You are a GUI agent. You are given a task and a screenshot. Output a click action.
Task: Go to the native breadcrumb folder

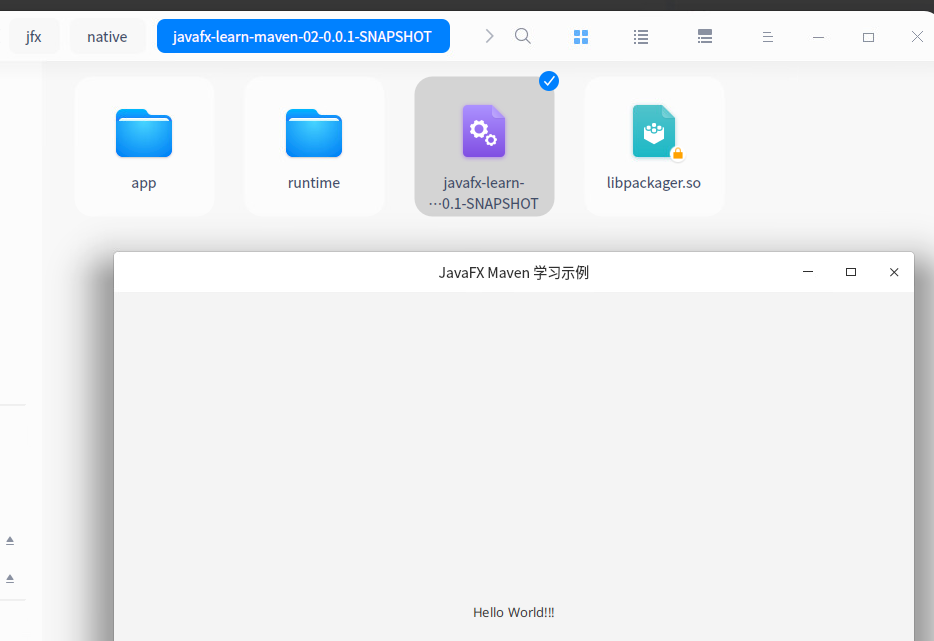coord(107,36)
